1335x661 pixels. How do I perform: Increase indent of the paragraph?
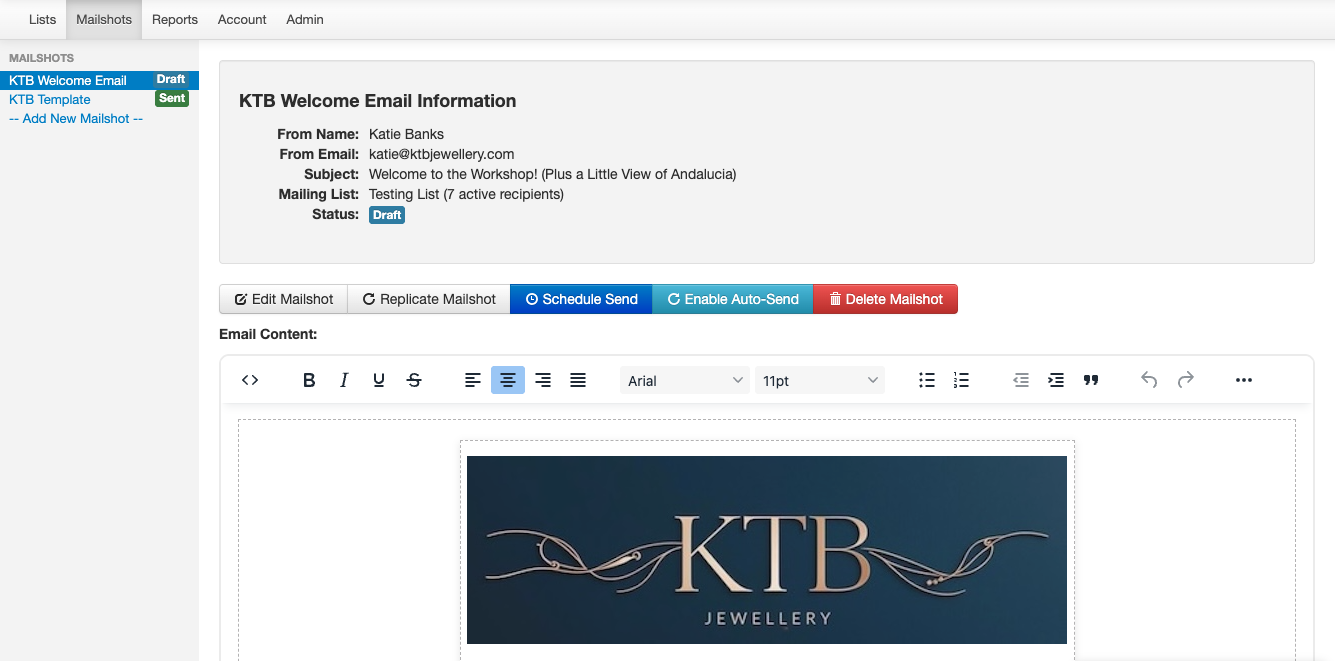pyautogui.click(x=1056, y=380)
